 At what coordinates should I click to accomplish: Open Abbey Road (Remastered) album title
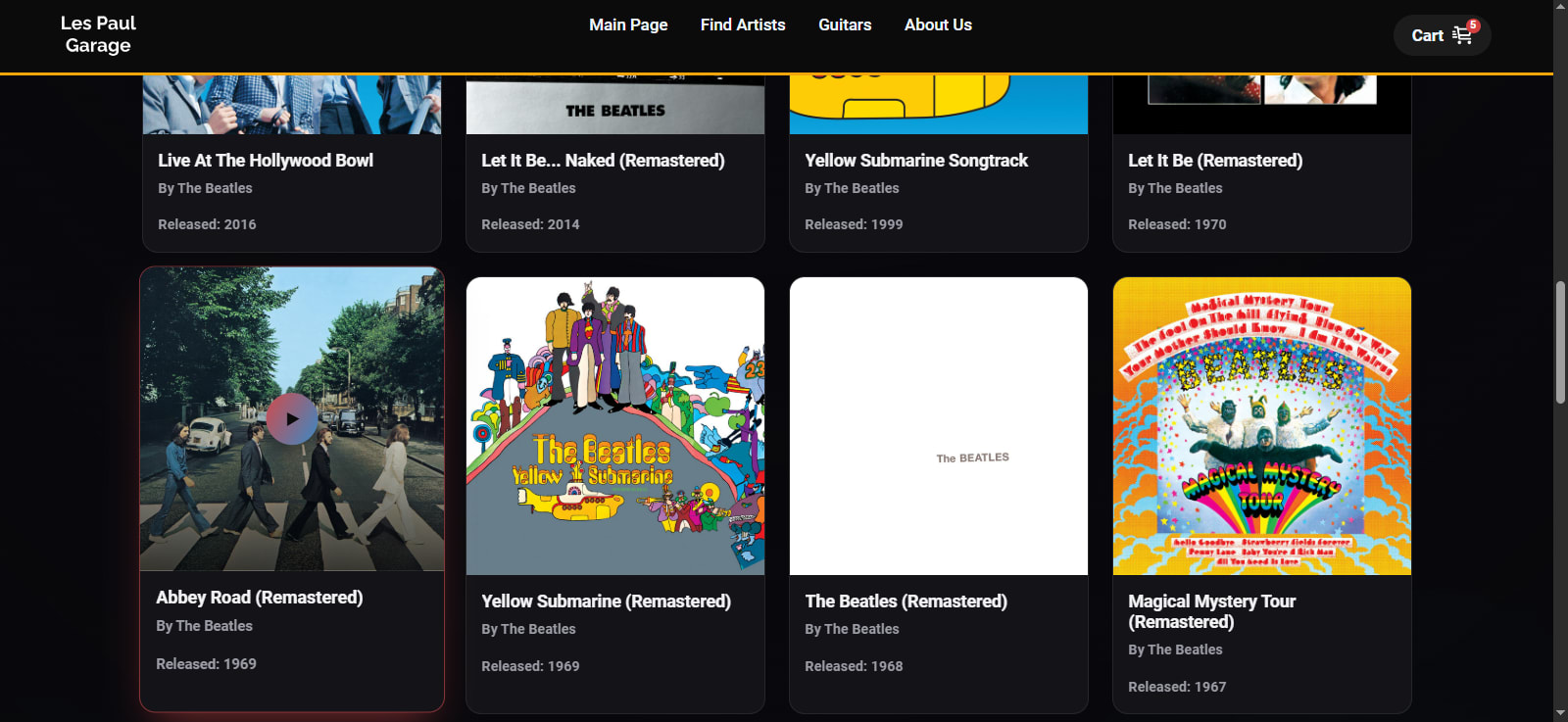coord(260,598)
